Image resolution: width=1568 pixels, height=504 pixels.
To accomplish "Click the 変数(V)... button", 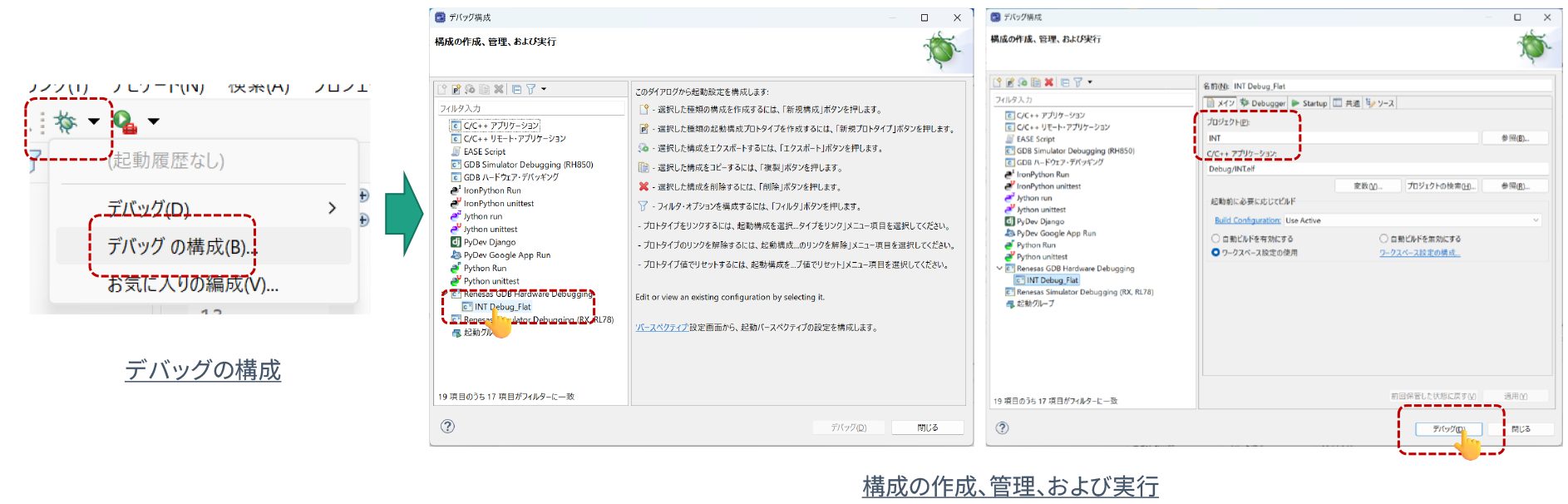I will (x=1367, y=185).
